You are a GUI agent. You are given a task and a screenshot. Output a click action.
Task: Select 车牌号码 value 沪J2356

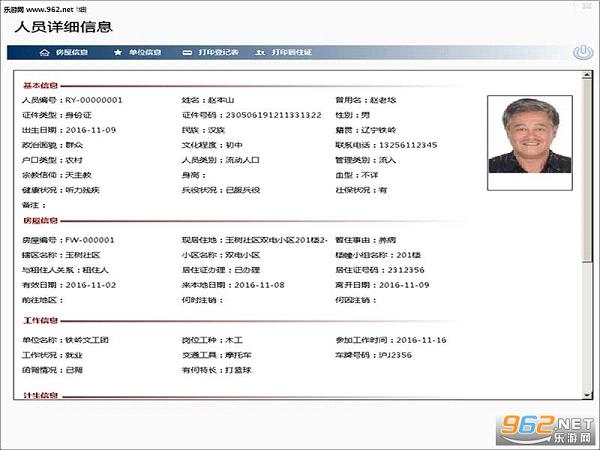click(x=395, y=355)
